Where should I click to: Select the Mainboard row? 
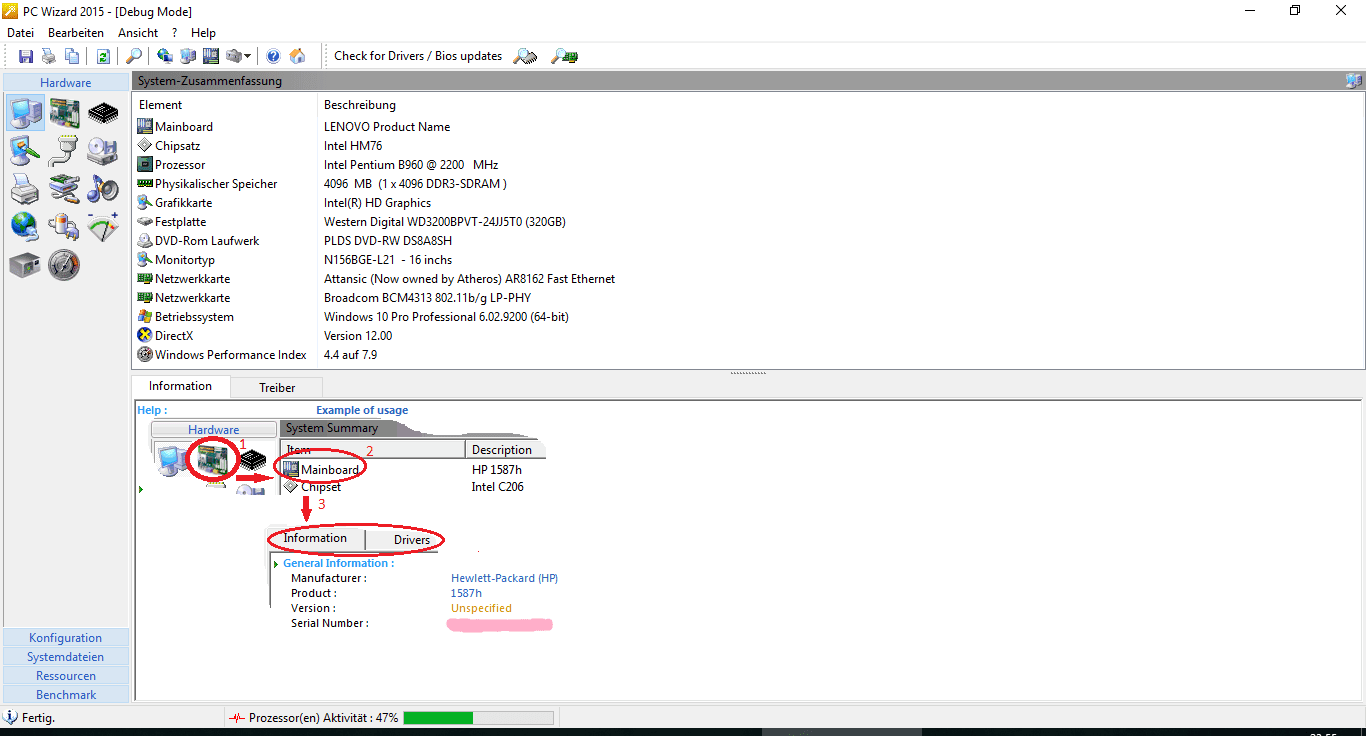coord(748,127)
